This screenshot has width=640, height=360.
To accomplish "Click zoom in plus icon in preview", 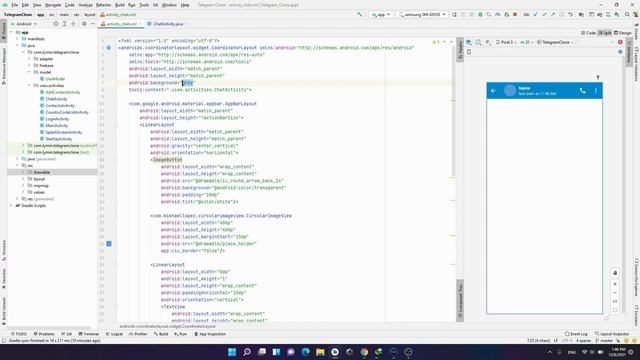I will (615, 284).
